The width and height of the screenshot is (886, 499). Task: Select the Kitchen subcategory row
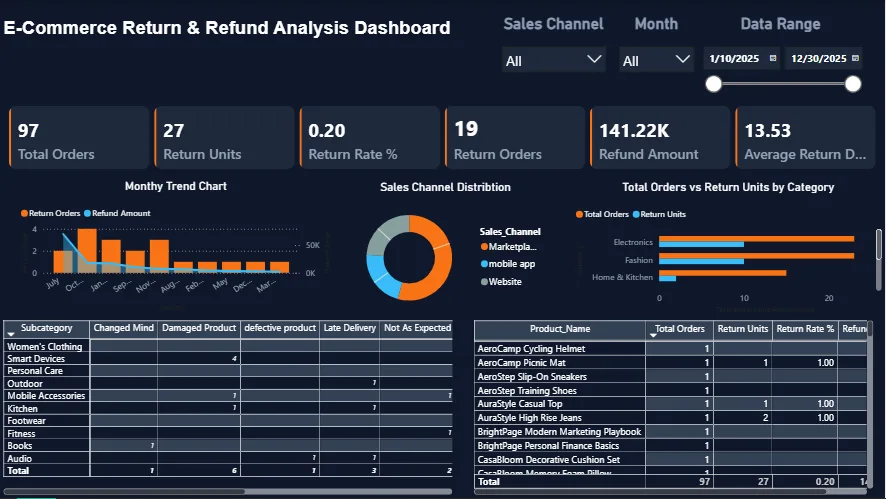[x=228, y=408]
